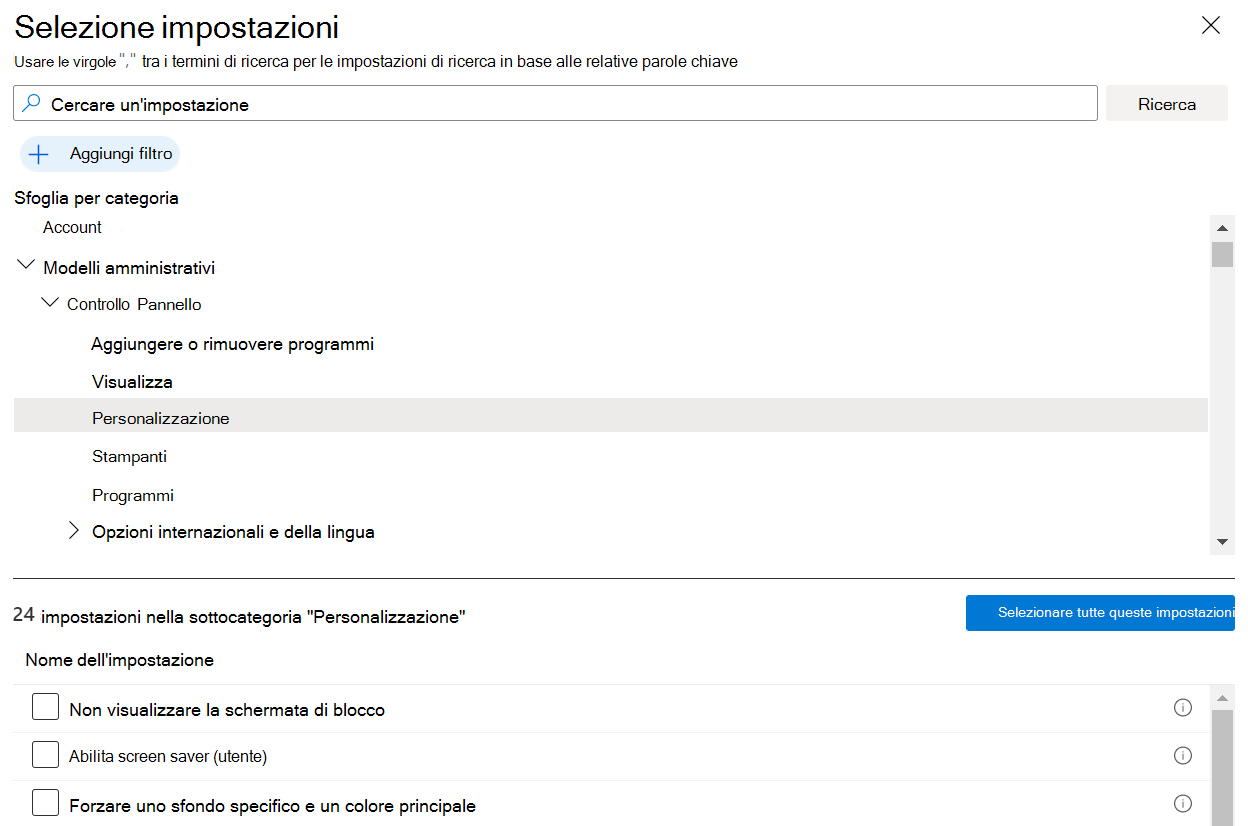
Task: Tick Forzare uno sfondo specifico e un colore principale
Action: click(45, 803)
